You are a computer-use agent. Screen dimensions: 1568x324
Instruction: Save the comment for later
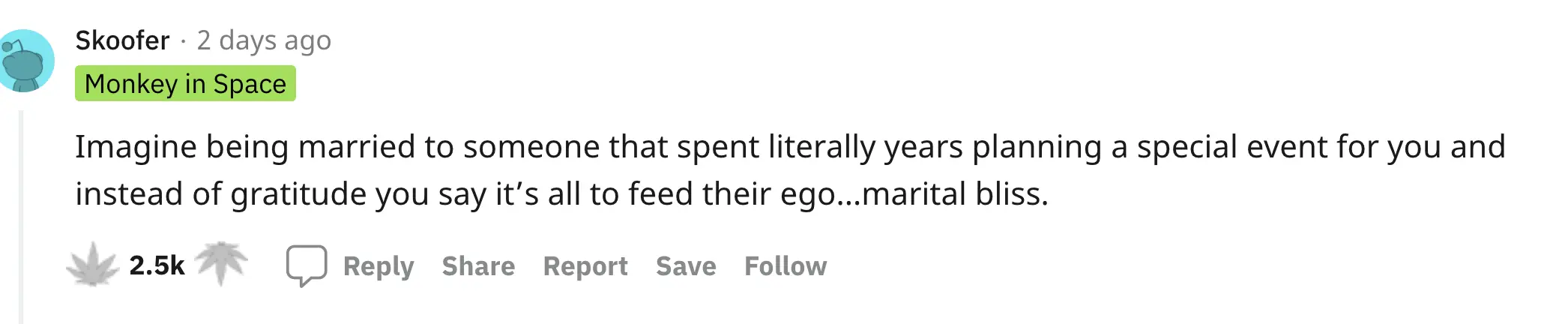coord(686,266)
